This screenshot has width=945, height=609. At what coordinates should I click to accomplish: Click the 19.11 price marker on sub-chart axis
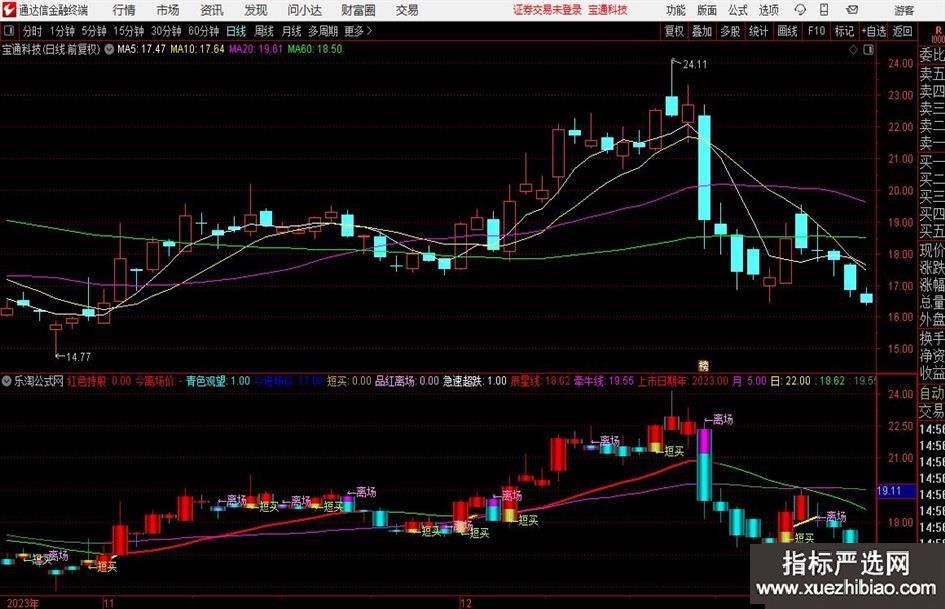tap(889, 491)
